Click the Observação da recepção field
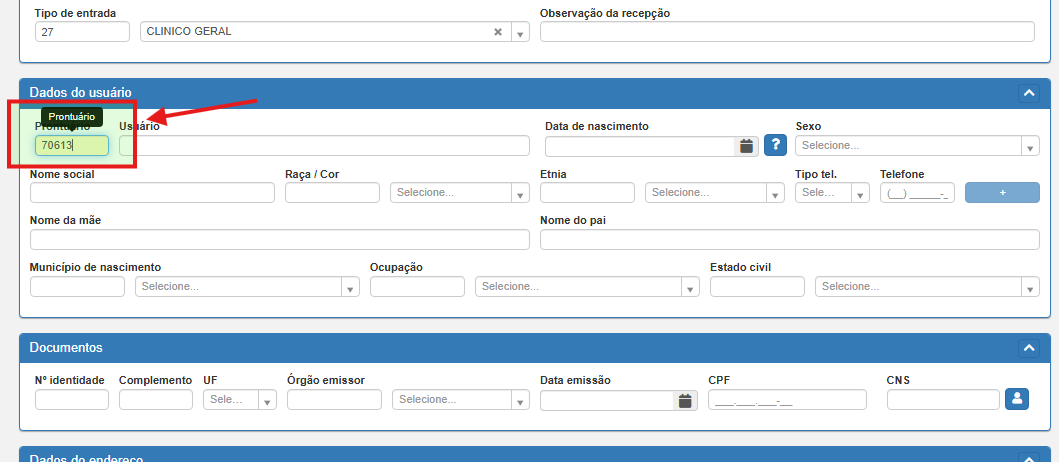The image size is (1059, 462). [787, 32]
